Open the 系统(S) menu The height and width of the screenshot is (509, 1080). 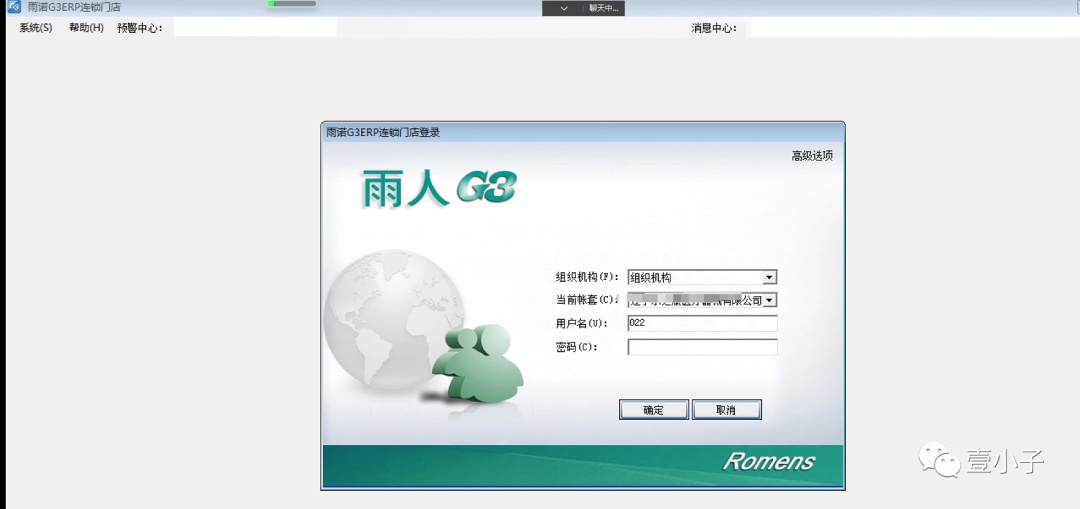click(36, 28)
